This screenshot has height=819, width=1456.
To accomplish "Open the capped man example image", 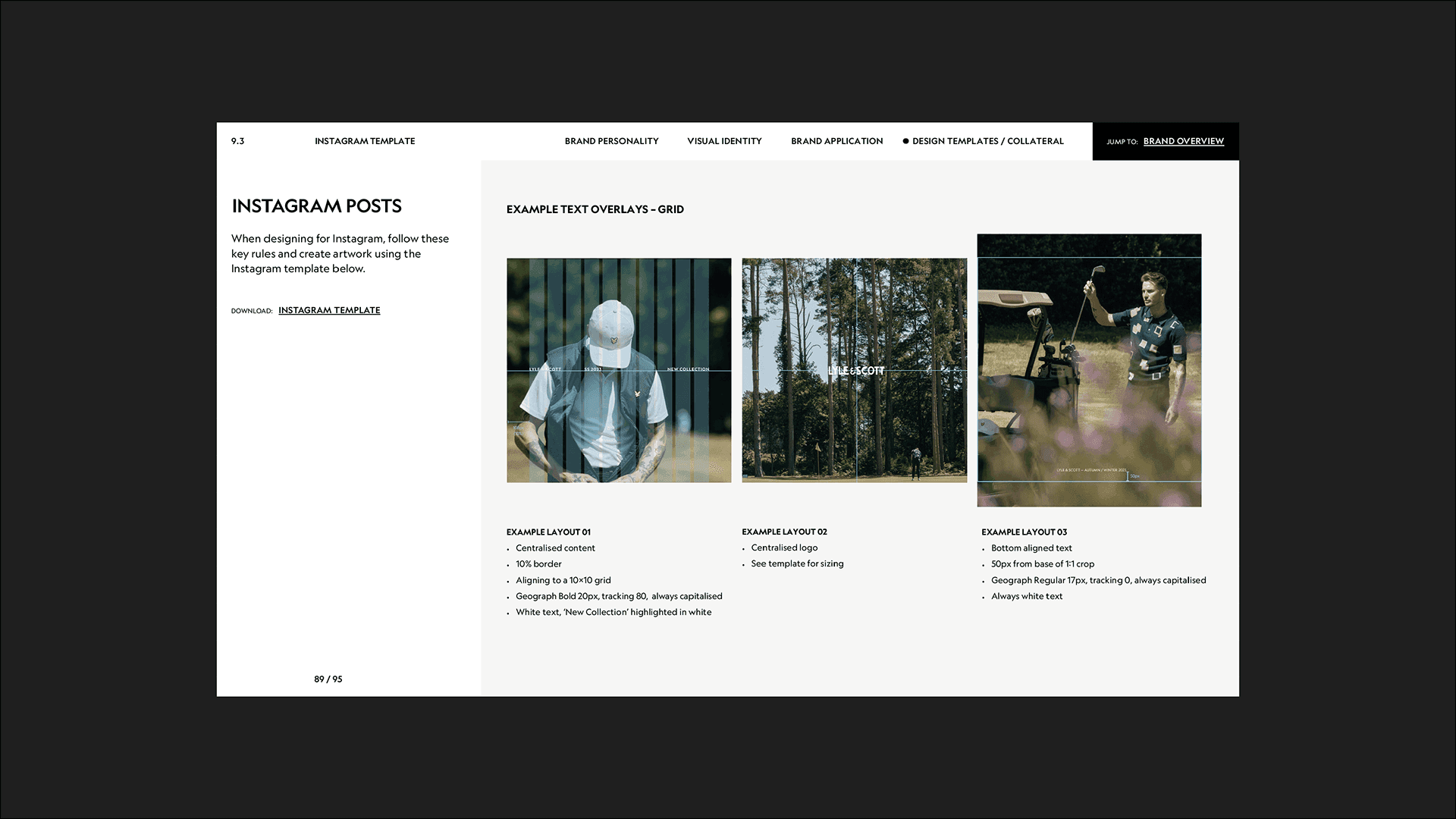I will [619, 370].
